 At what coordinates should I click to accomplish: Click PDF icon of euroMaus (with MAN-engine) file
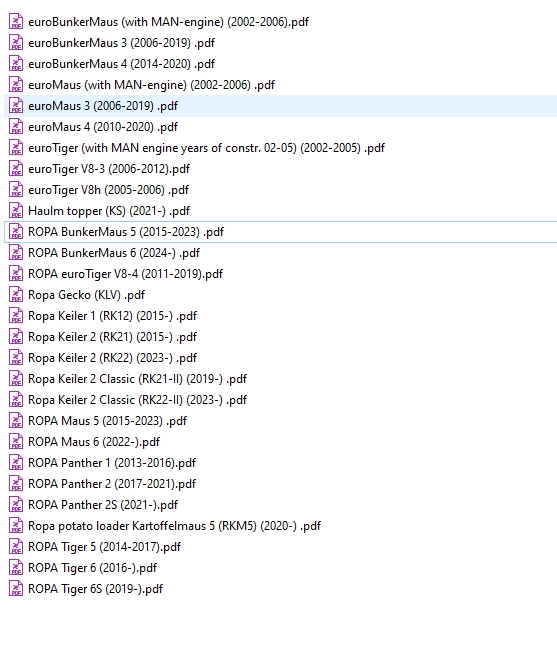click(x=16, y=85)
